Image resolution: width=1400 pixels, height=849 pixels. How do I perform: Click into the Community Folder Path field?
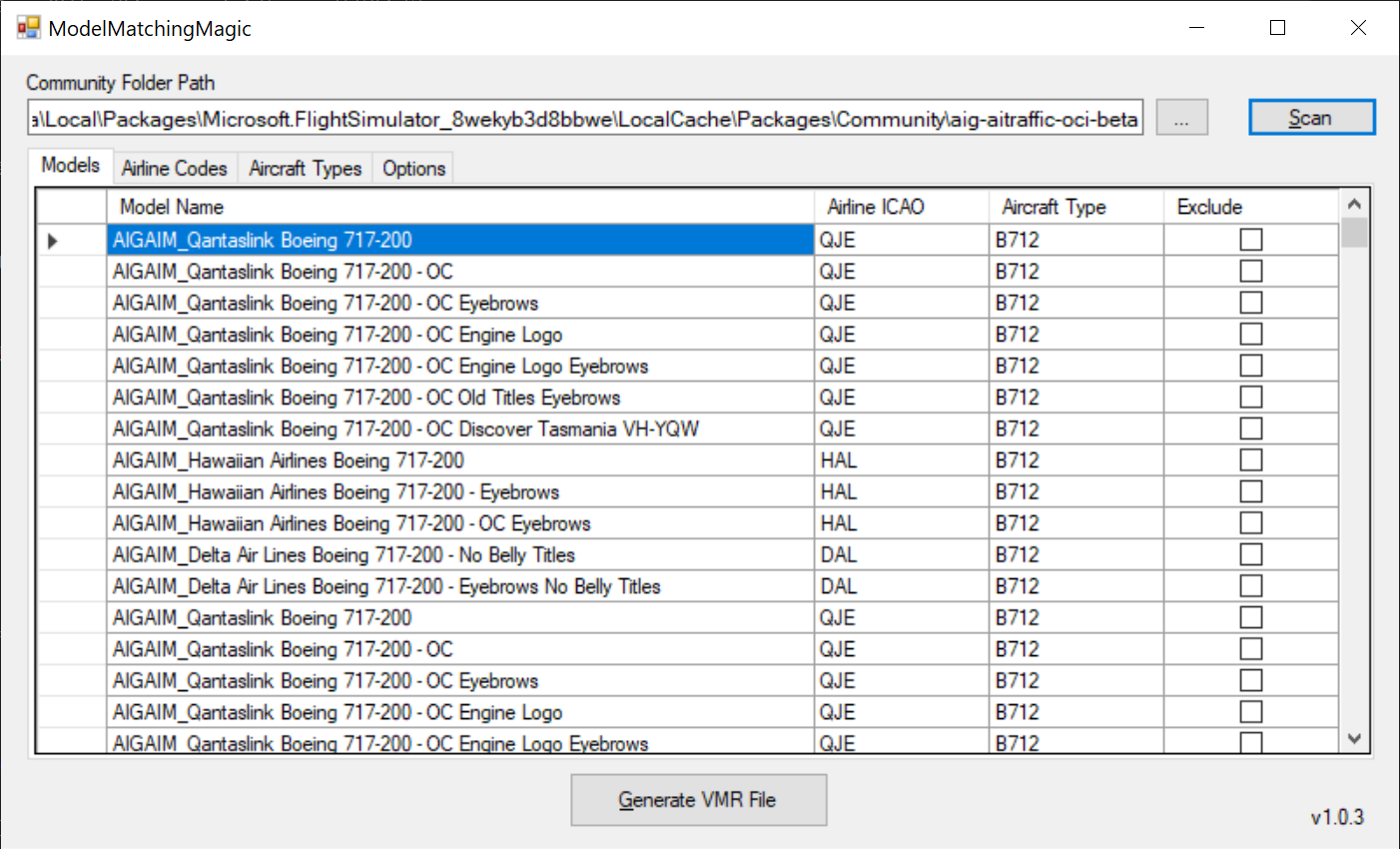tap(585, 119)
